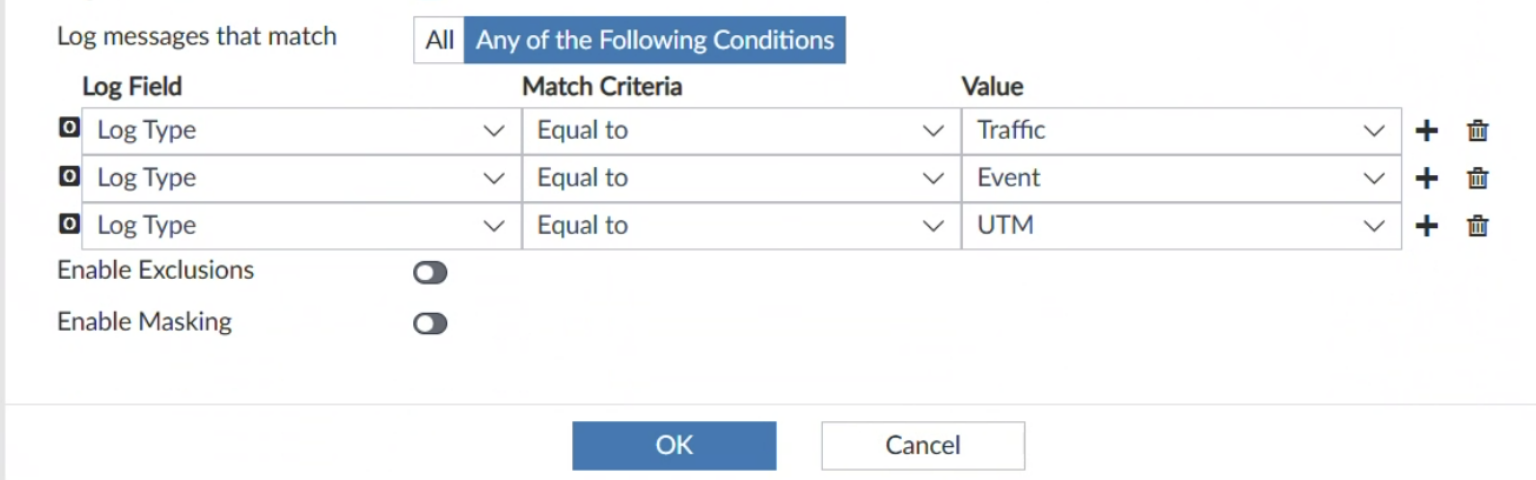
Task: Open the Value dropdown showing UTM
Action: 1181,226
